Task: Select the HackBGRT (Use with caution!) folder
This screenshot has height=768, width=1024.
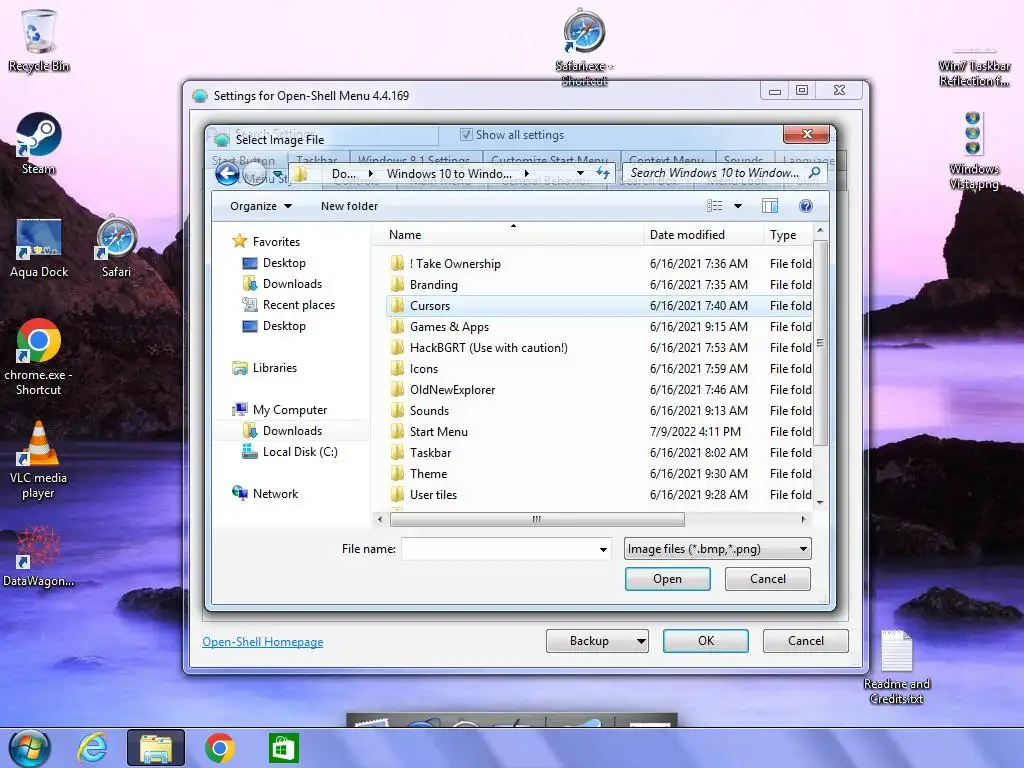Action: (599, 348)
